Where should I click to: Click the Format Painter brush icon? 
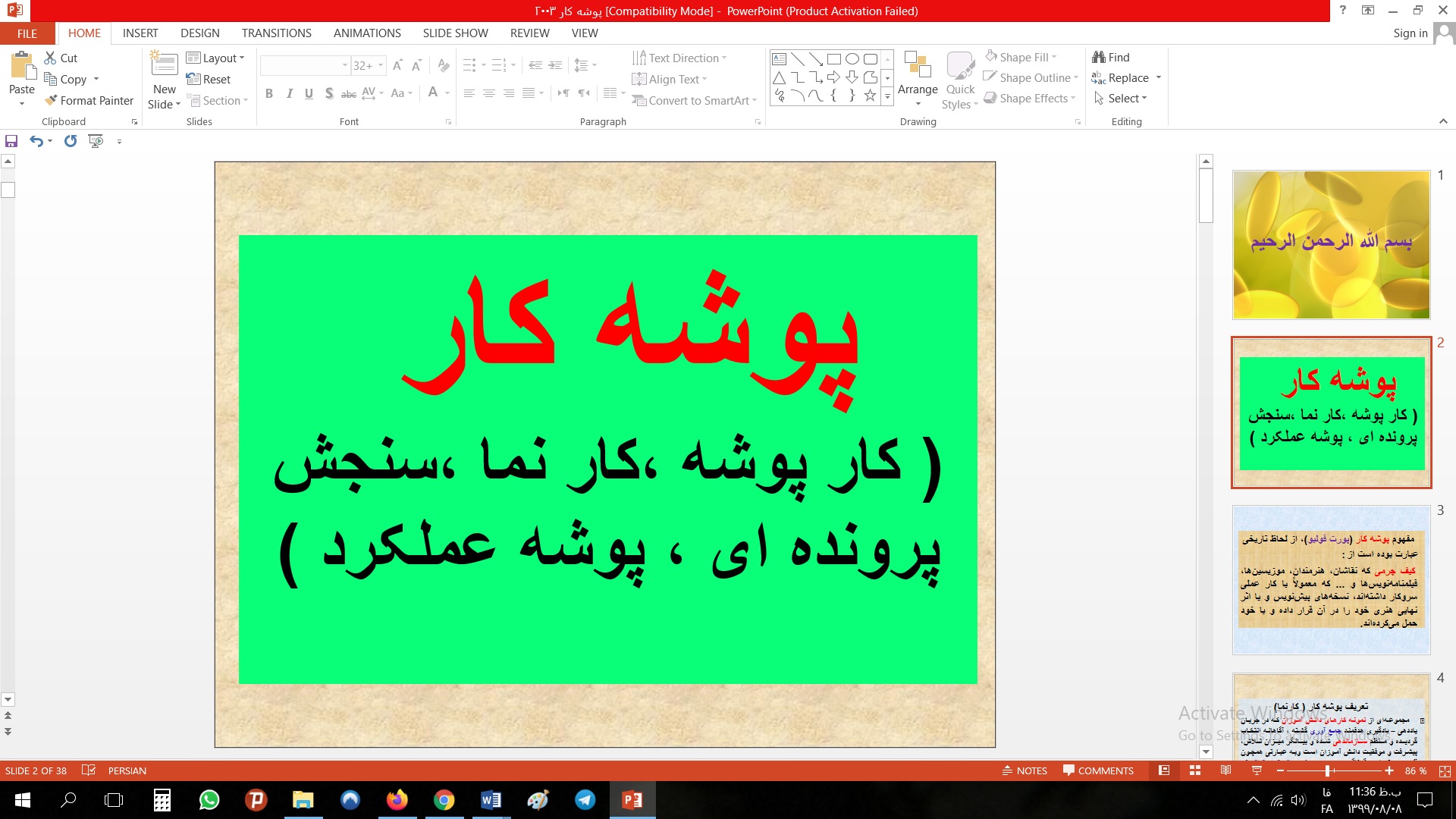(x=51, y=100)
